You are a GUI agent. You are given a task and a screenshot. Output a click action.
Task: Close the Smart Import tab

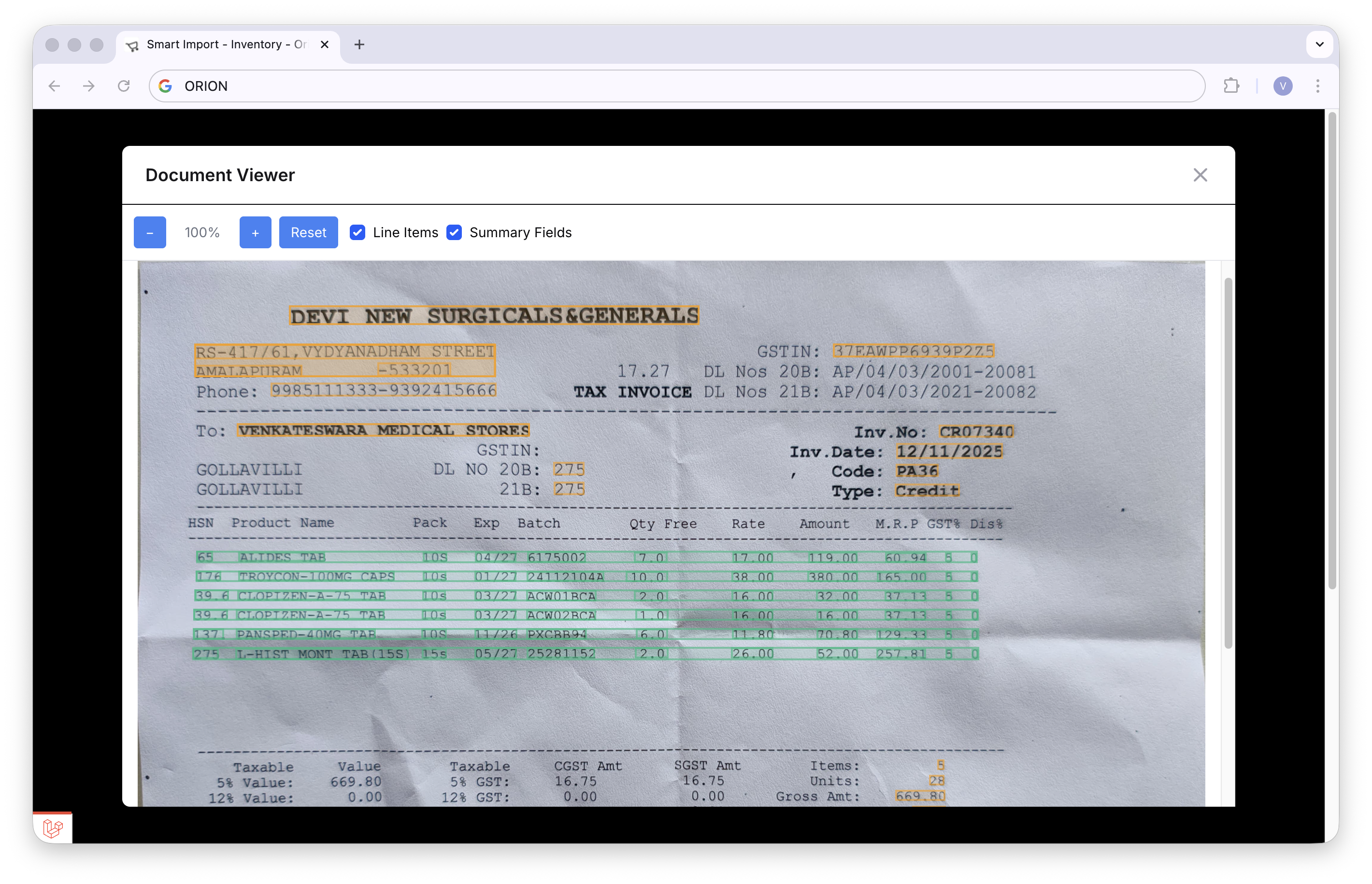(324, 45)
